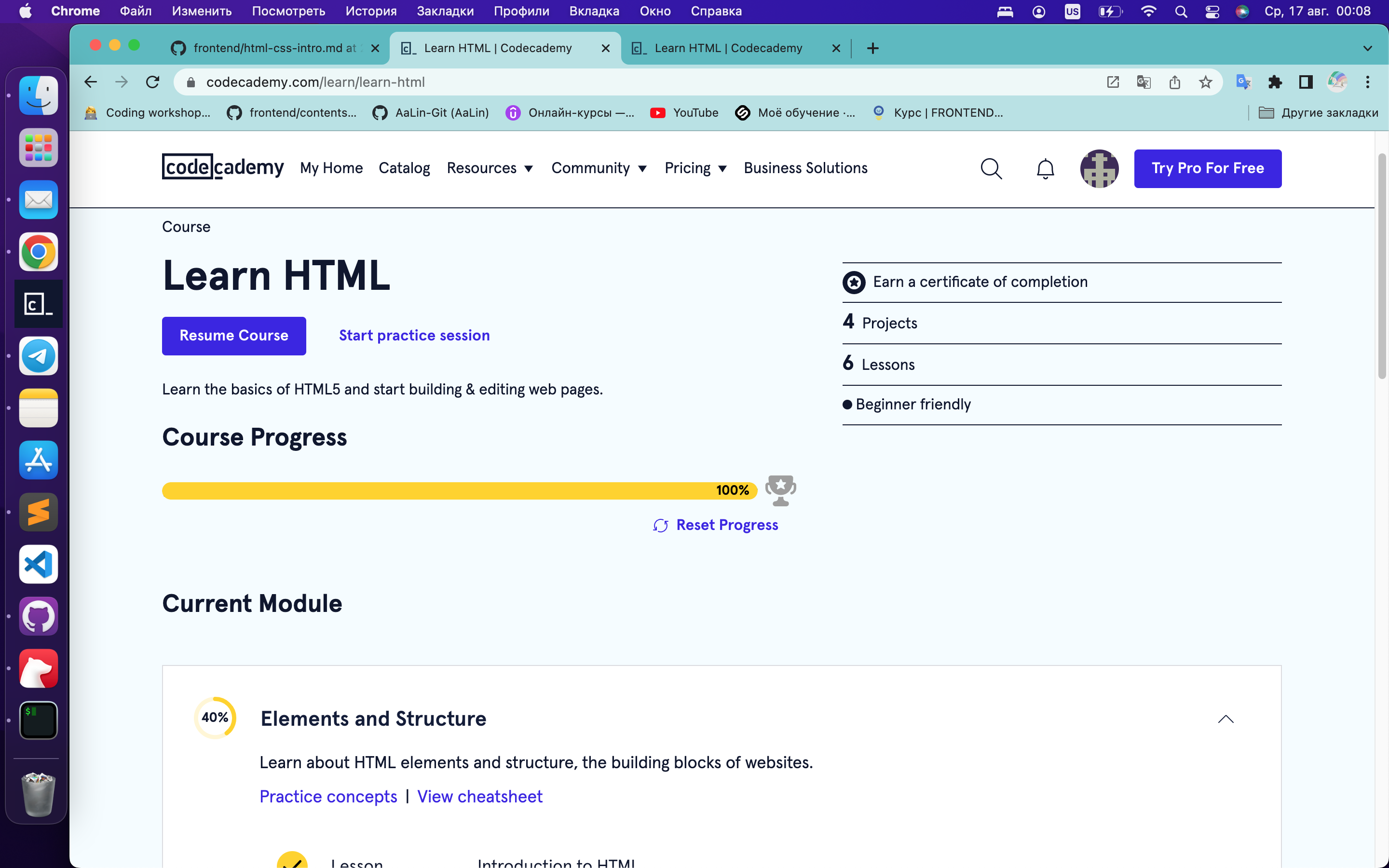Open the App Store from the Dock

[x=39, y=460]
